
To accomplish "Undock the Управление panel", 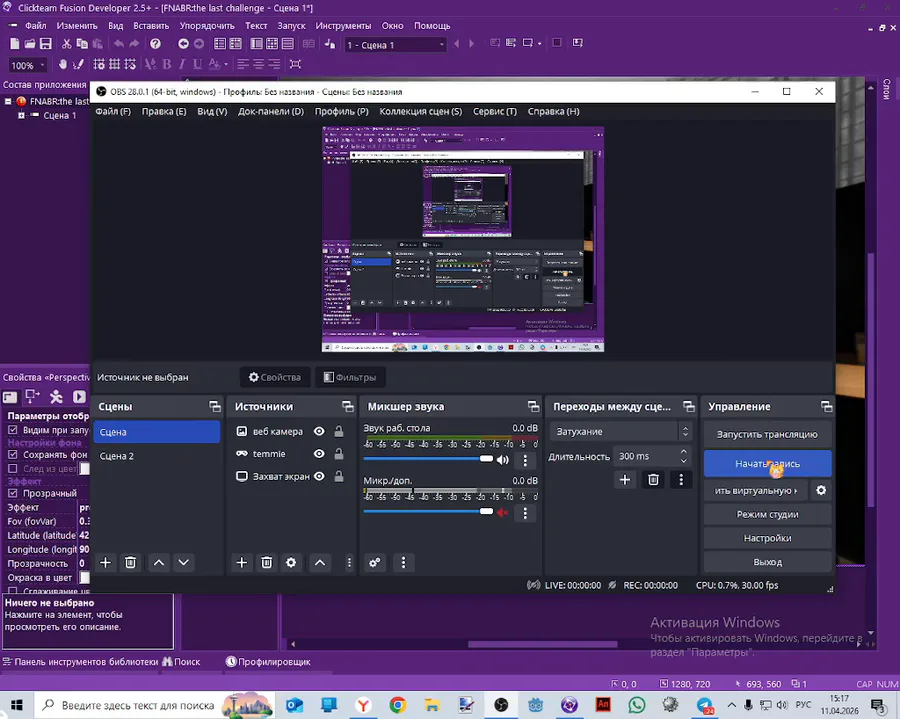I will 827,406.
